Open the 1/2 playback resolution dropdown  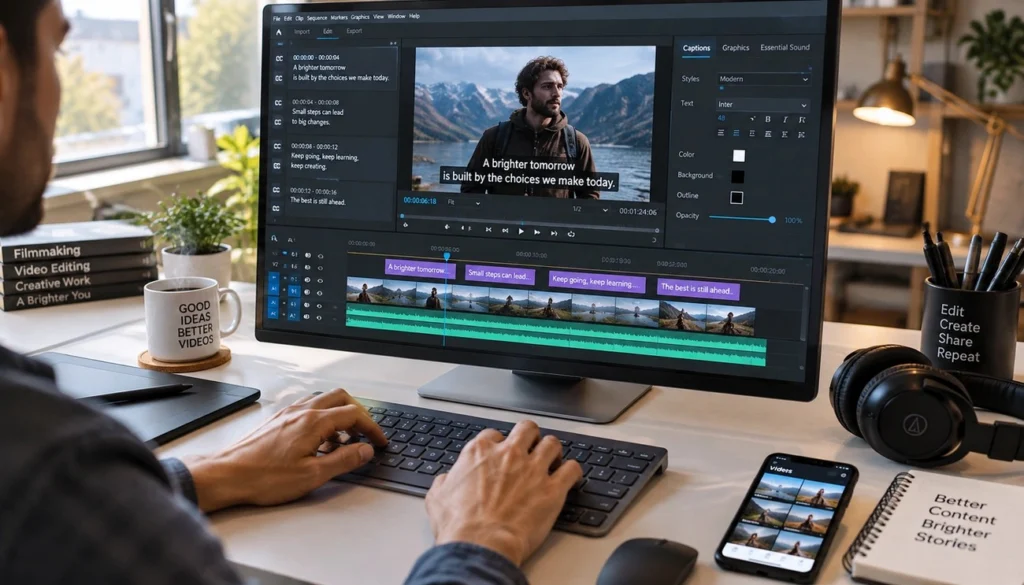tap(589, 210)
